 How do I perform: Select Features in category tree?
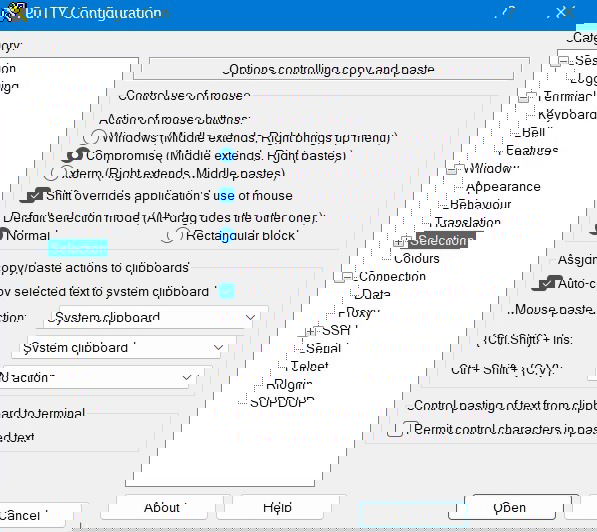tap(532, 150)
